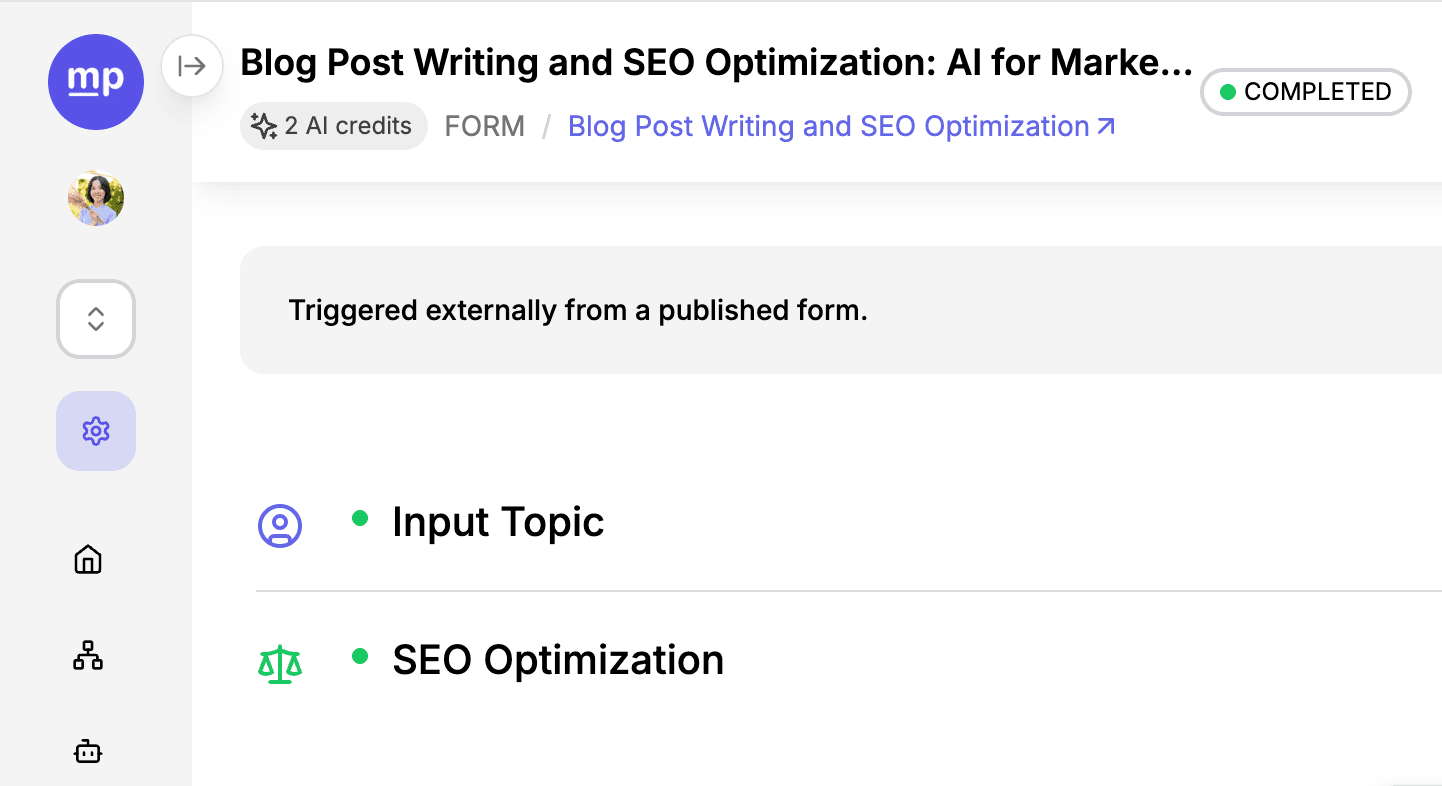The image size is (1442, 786).
Task: Click the mp logo in sidebar
Action: pos(96,82)
